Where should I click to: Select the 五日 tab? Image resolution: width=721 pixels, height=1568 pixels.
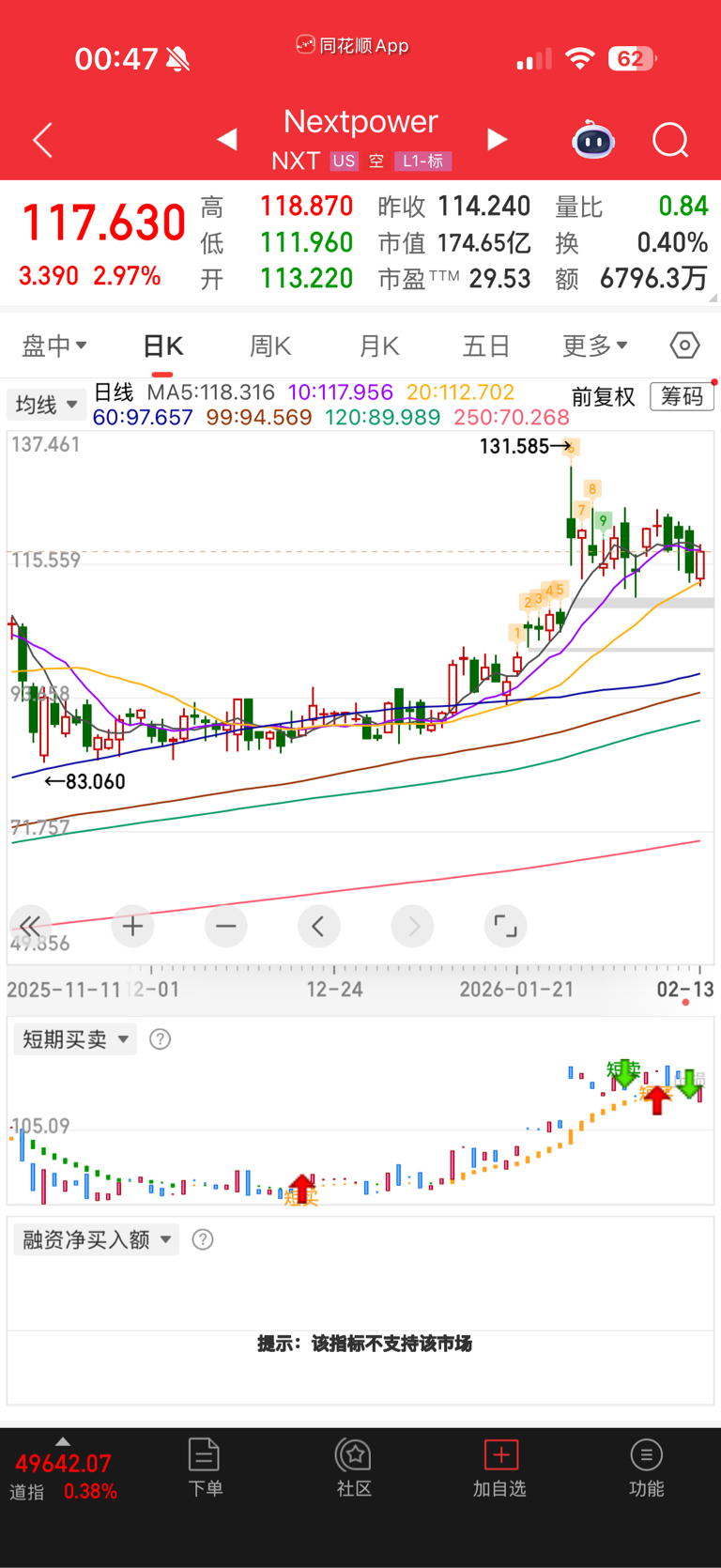click(x=486, y=346)
